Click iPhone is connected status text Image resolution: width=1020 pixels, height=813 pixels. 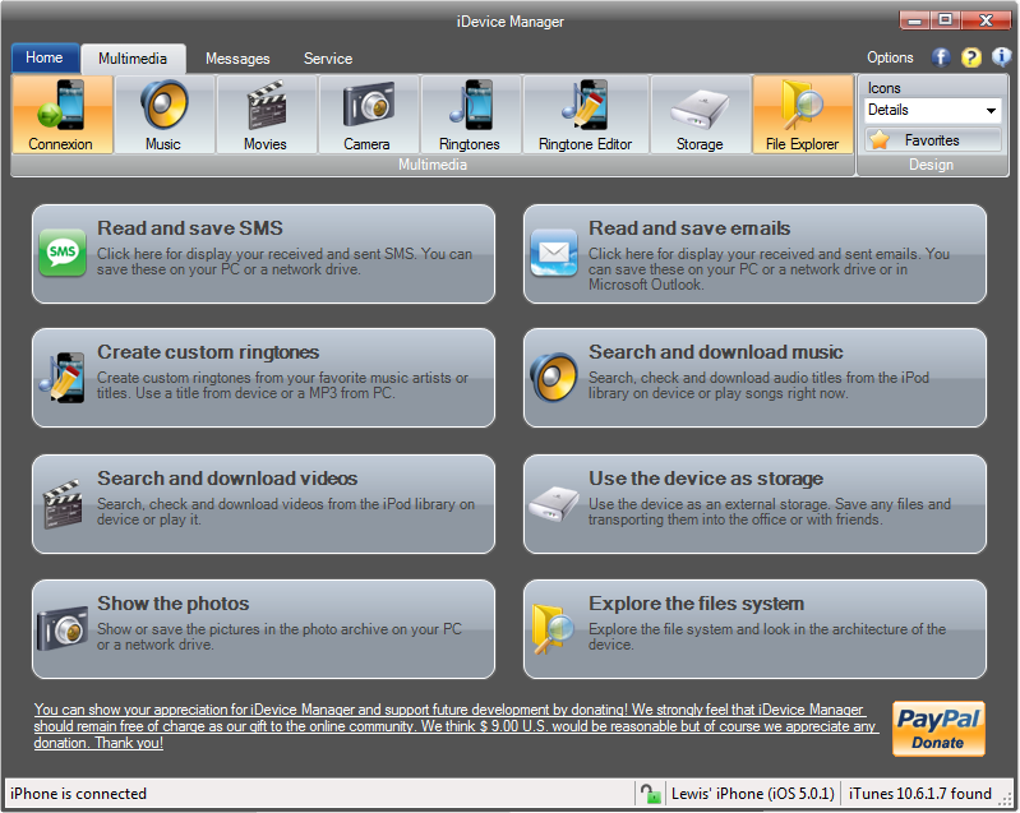pyautogui.click(x=79, y=793)
